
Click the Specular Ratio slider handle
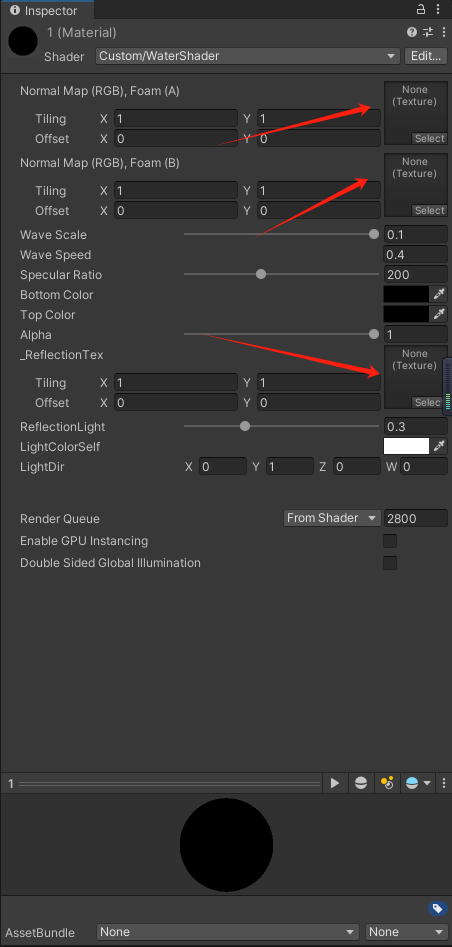click(261, 274)
